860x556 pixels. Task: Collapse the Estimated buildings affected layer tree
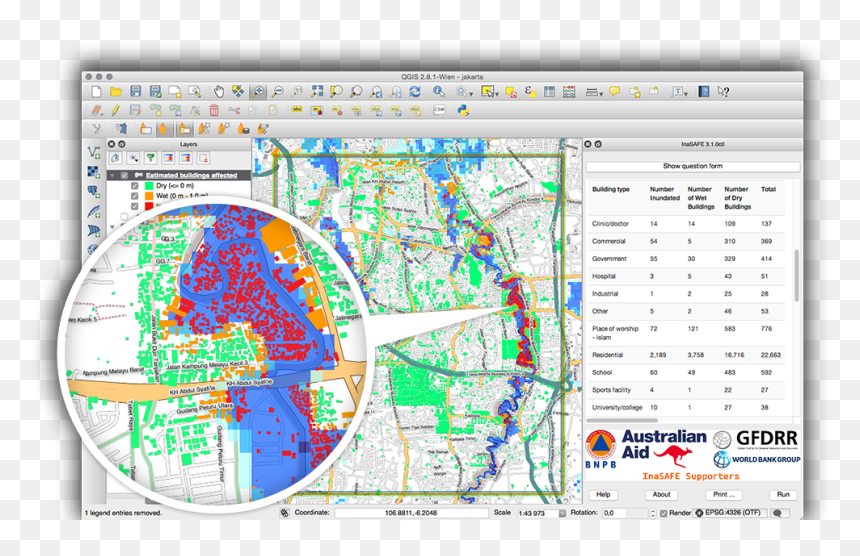point(112,175)
